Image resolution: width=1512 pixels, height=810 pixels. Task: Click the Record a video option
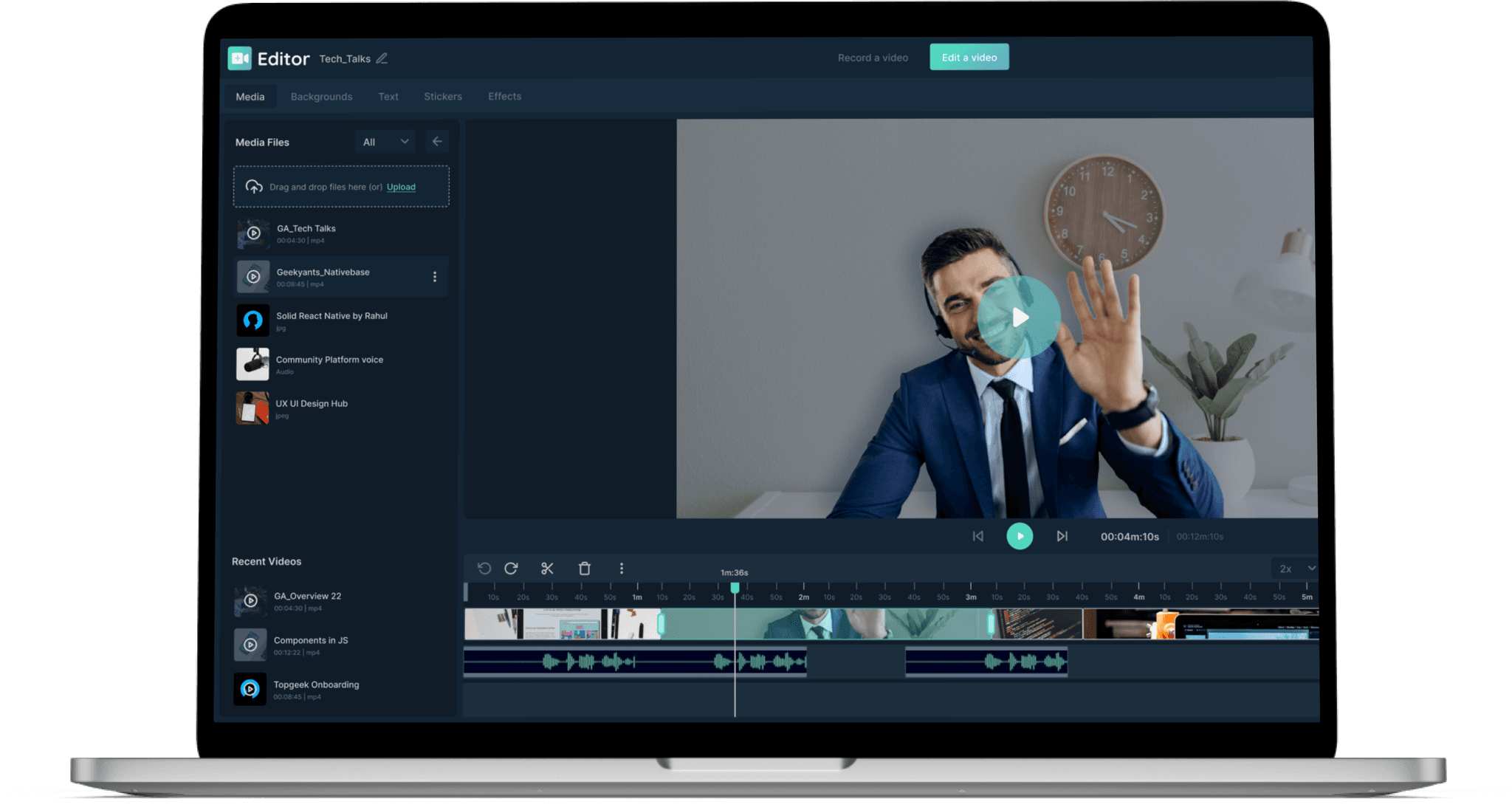point(873,58)
